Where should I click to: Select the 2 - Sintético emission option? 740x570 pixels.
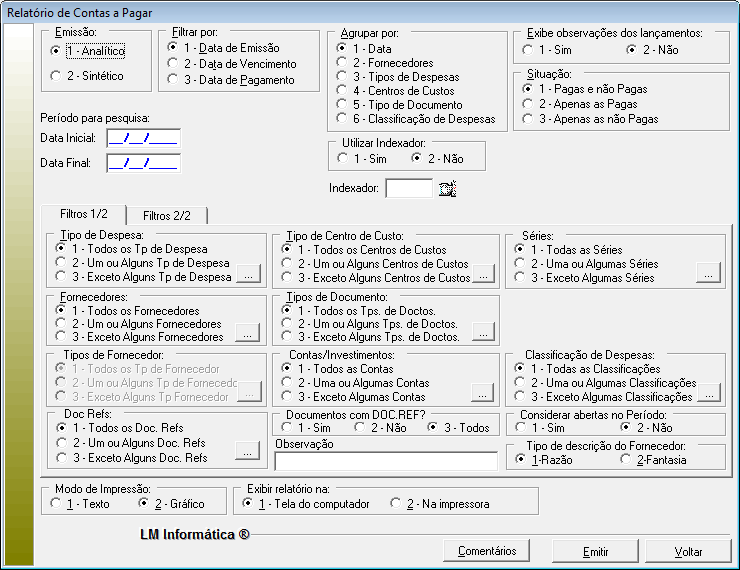click(56, 76)
